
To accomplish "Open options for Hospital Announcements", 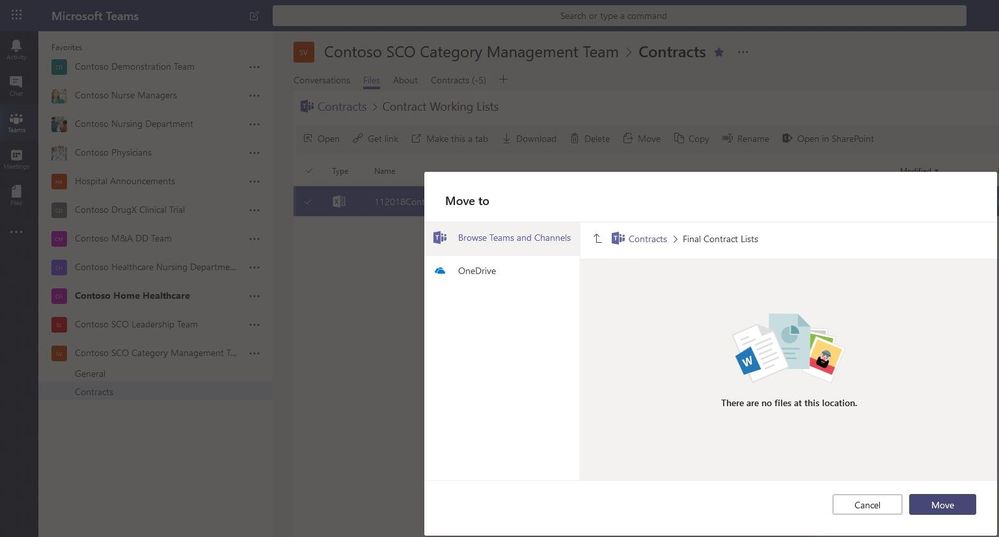I will click(254, 182).
